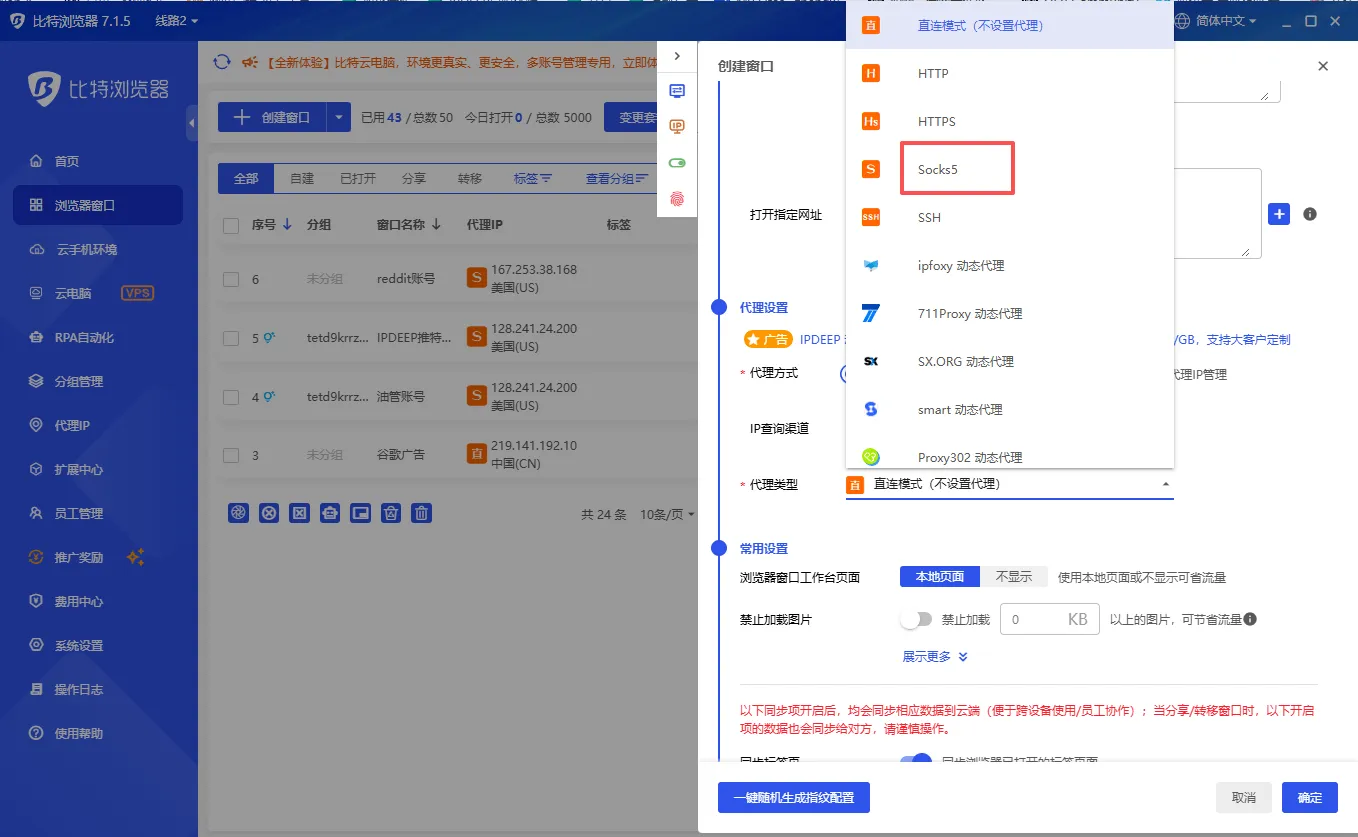
Task: Select ipfoxy 动态代理 from the list
Action: pyautogui.click(x=1010, y=265)
